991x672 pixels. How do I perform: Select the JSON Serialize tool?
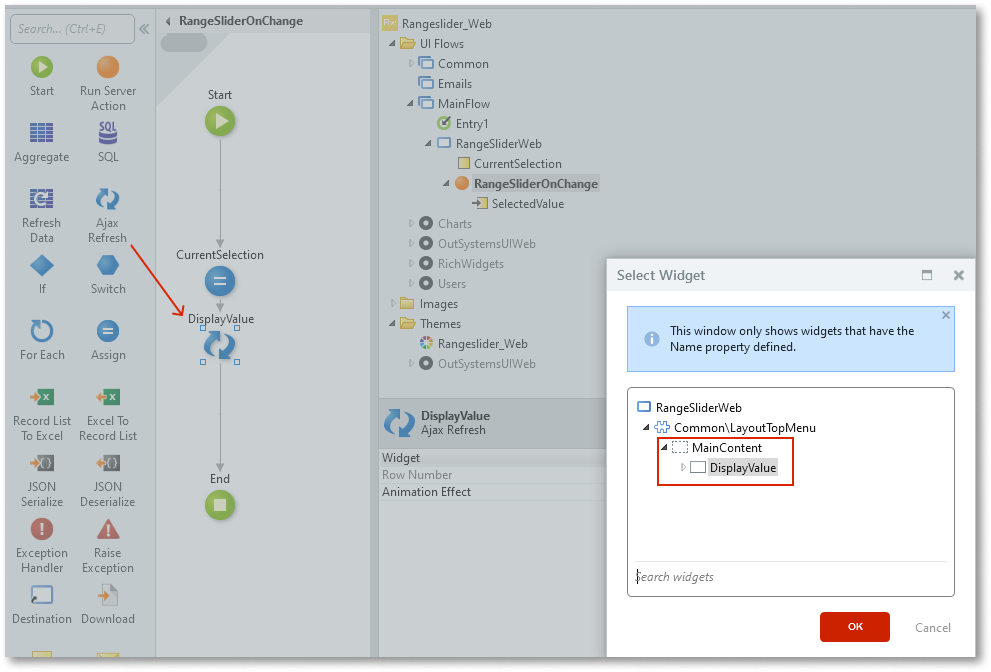click(x=41, y=463)
